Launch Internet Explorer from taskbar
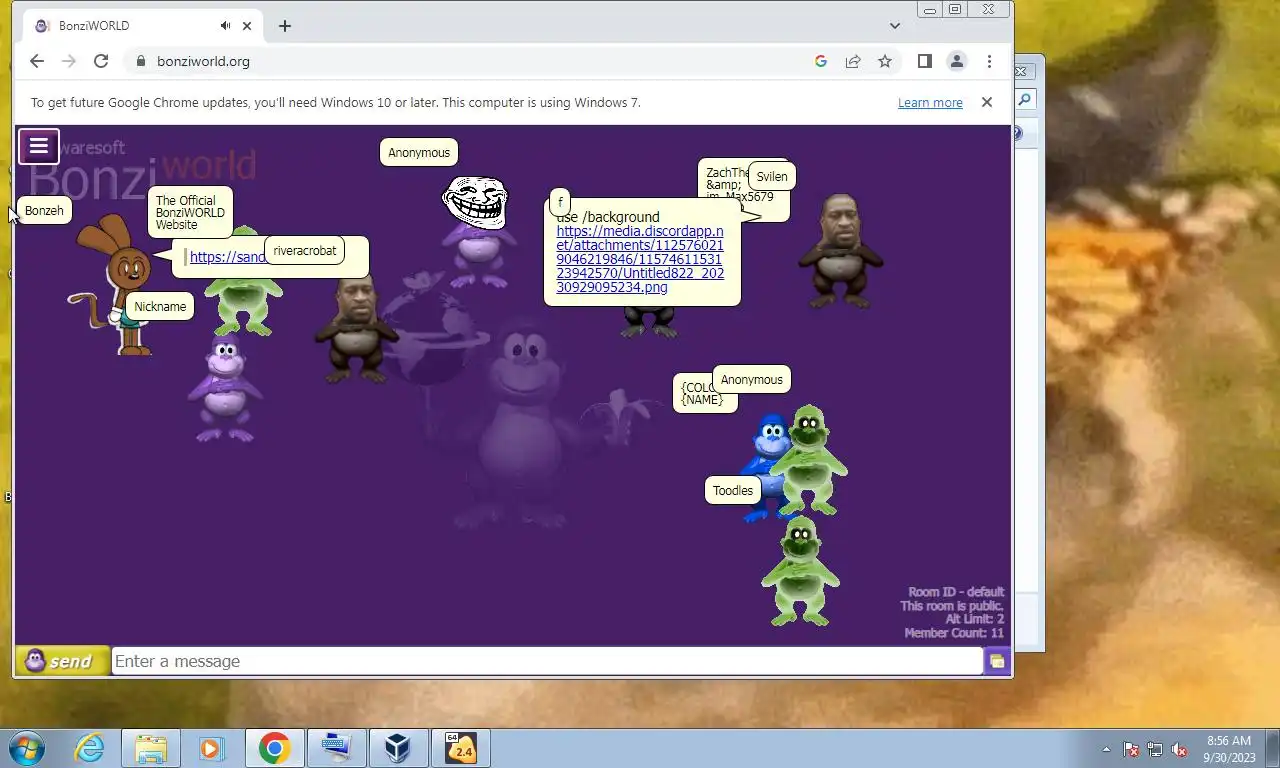Viewport: 1280px width, 768px height. pos(90,748)
